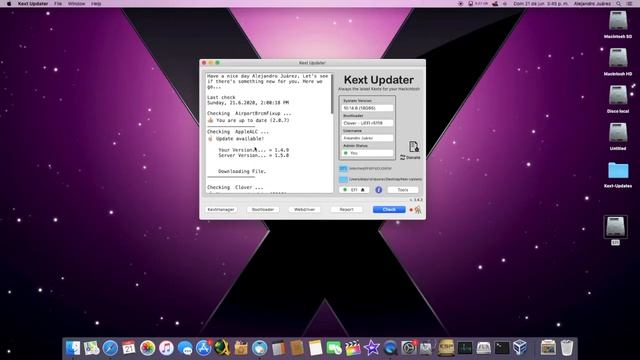The width and height of the screenshot is (640, 360).
Task: Open System Preferences from the Dock
Action: point(409,348)
